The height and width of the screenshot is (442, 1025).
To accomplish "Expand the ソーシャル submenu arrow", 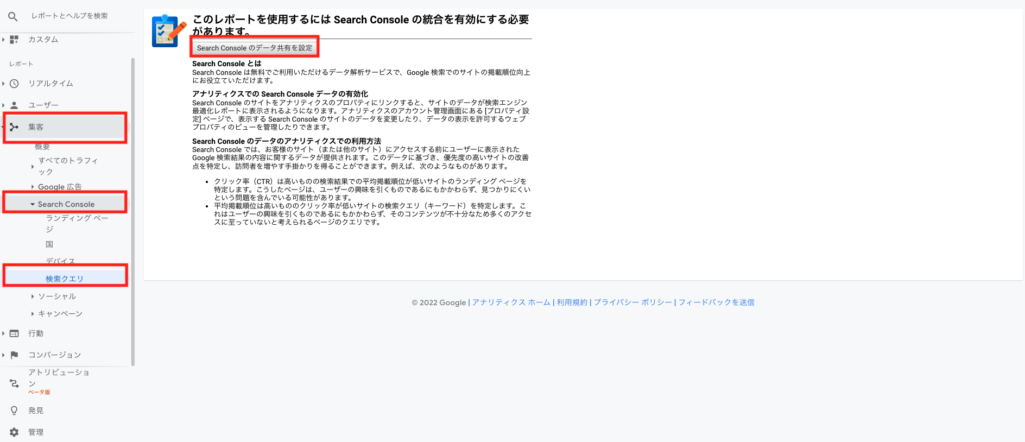I will pyautogui.click(x=33, y=296).
